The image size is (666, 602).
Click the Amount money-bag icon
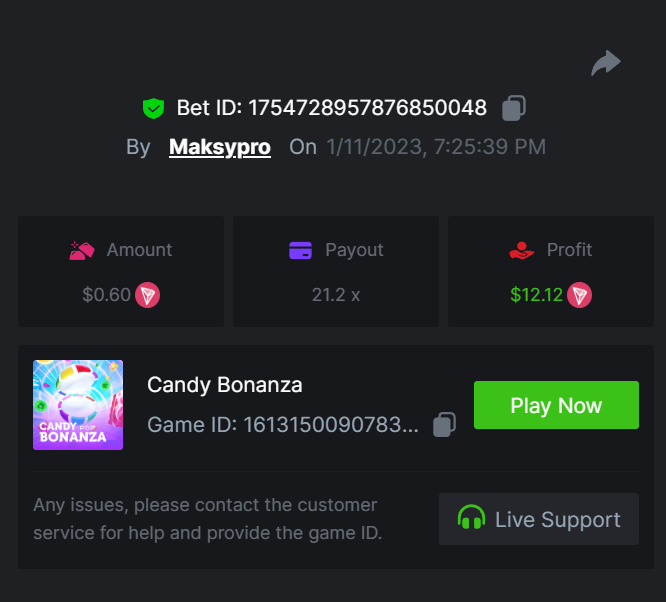(82, 250)
